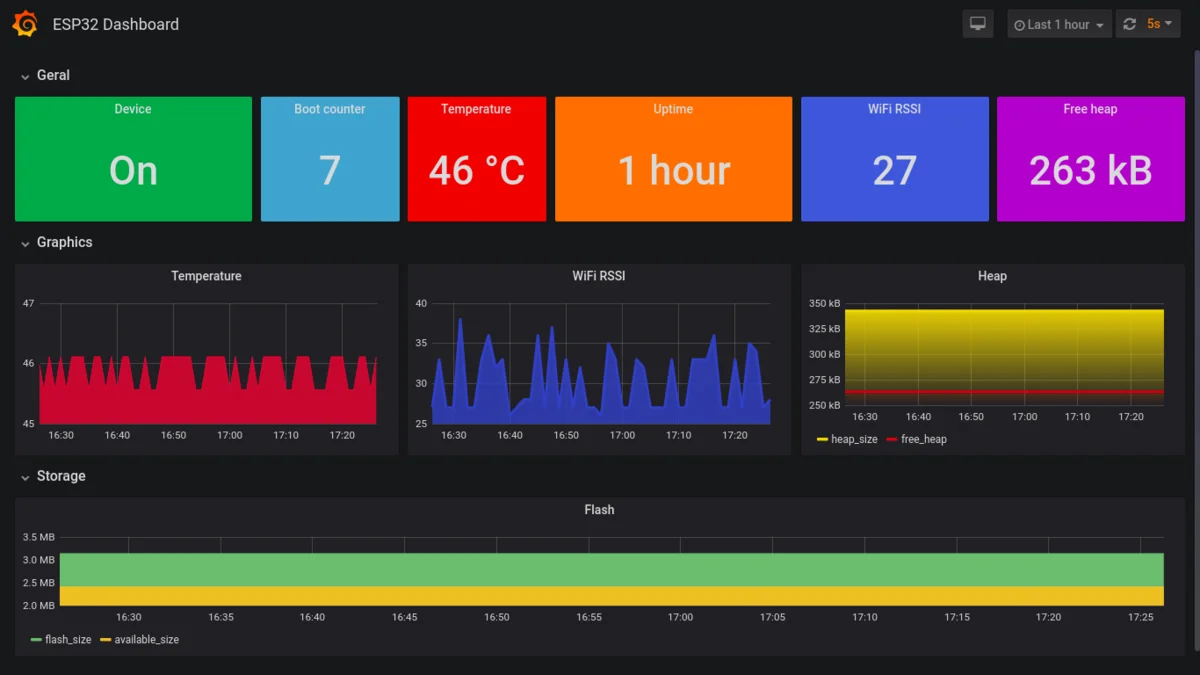
Task: Open the WiFi RSSI stat panel title
Action: click(x=894, y=109)
